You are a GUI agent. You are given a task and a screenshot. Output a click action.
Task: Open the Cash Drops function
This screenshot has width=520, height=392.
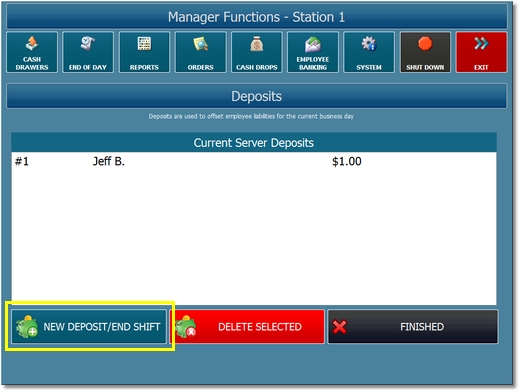(257, 52)
